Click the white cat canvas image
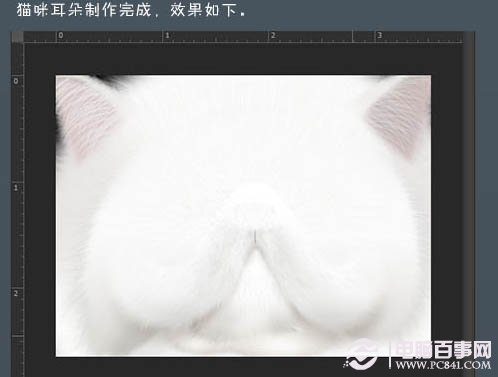498x377 pixels. pos(243,216)
